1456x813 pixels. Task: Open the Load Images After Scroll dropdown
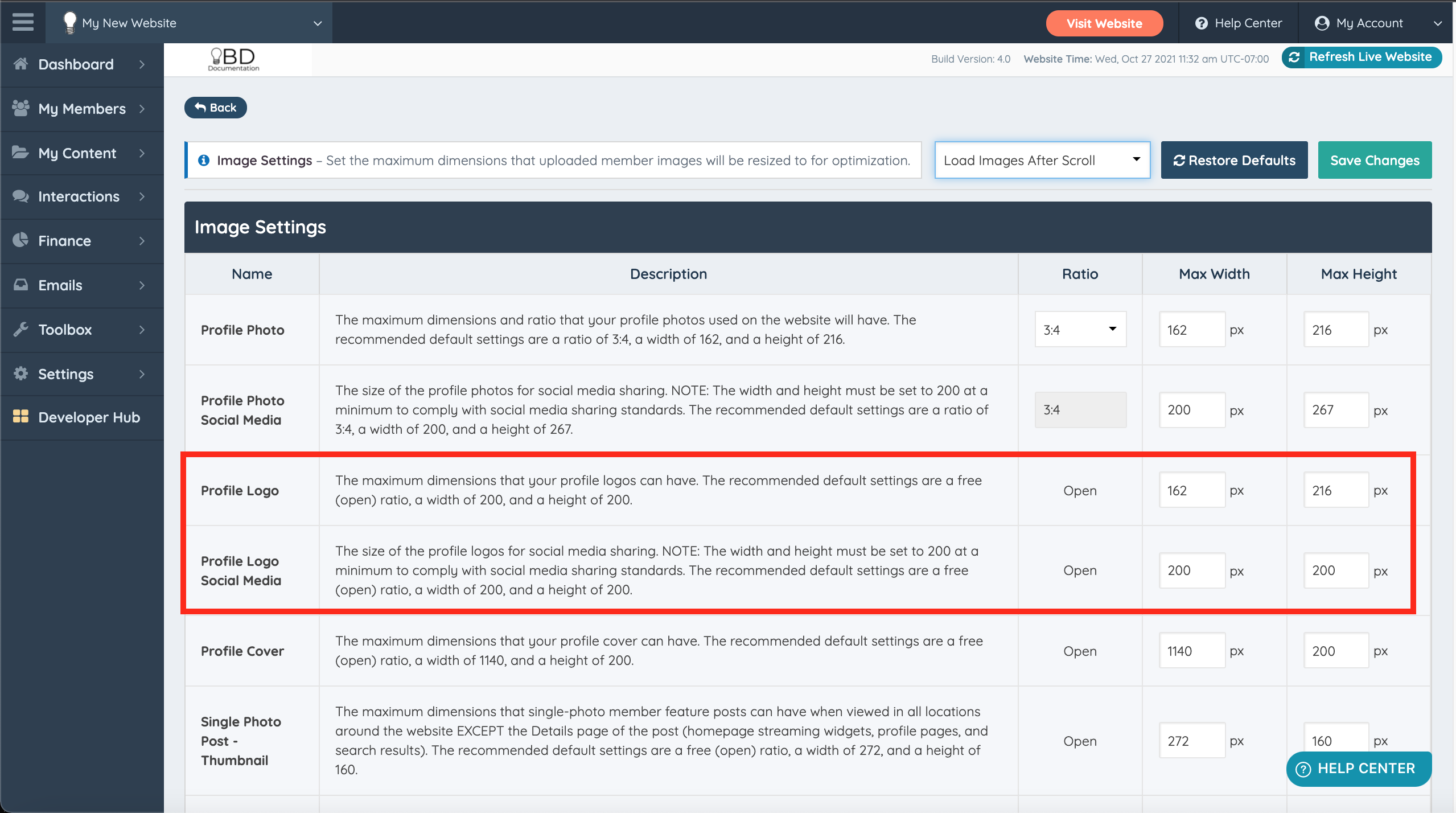1042,160
